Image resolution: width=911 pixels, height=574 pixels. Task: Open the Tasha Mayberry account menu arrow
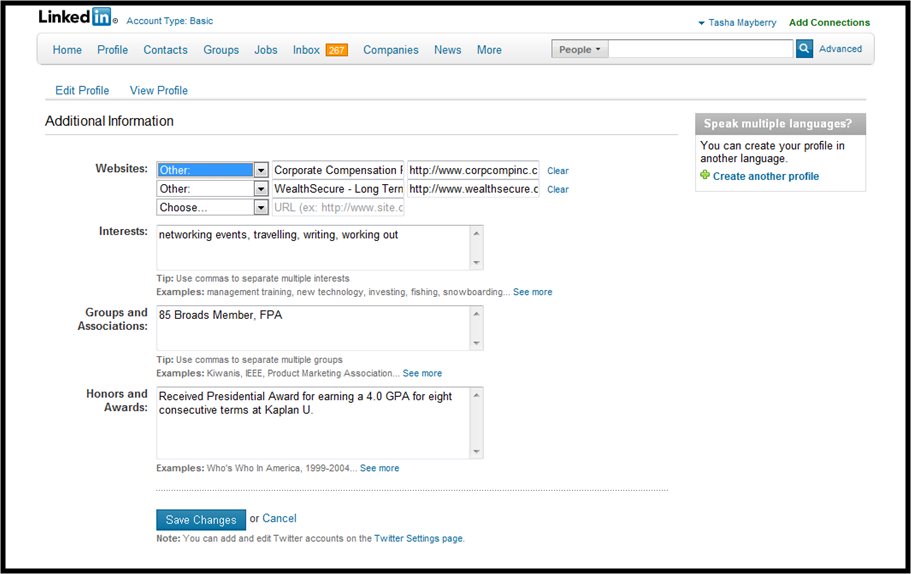pyautogui.click(x=701, y=23)
